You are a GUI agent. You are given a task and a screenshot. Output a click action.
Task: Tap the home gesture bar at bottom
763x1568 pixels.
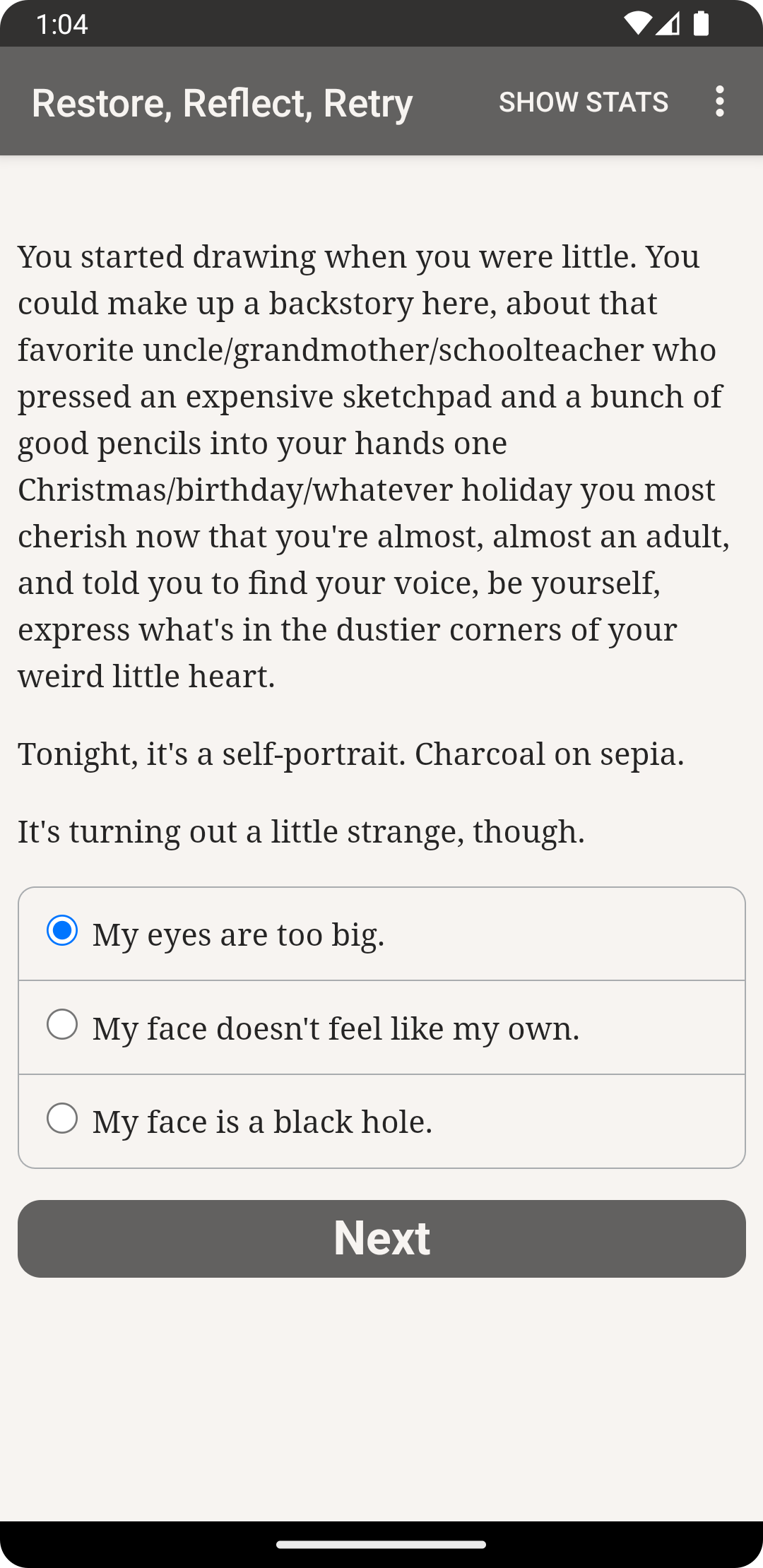(381, 1545)
